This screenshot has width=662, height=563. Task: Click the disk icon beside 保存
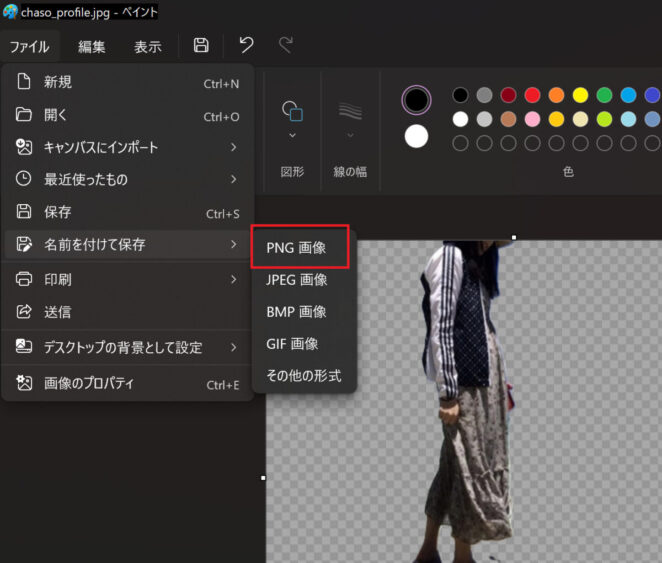click(24, 211)
